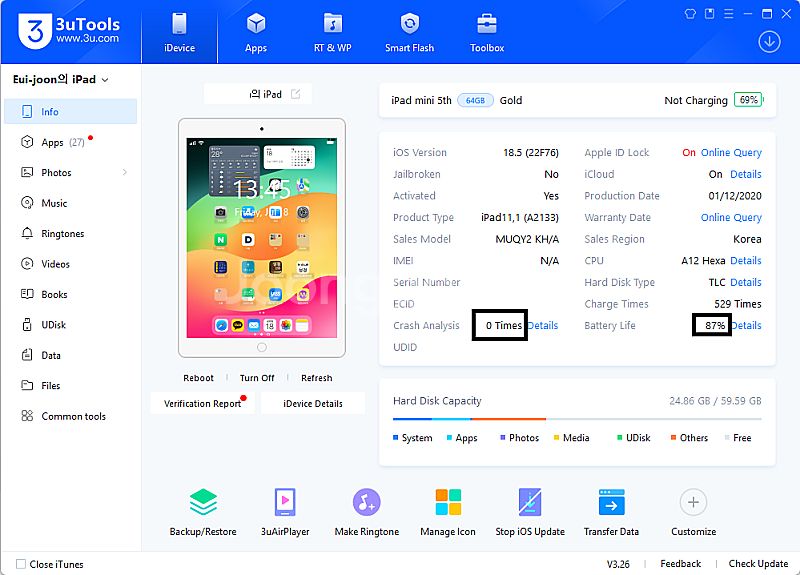Click Apple ID Lock Online Query link
Screen dimensions: 800x575
coord(731,153)
